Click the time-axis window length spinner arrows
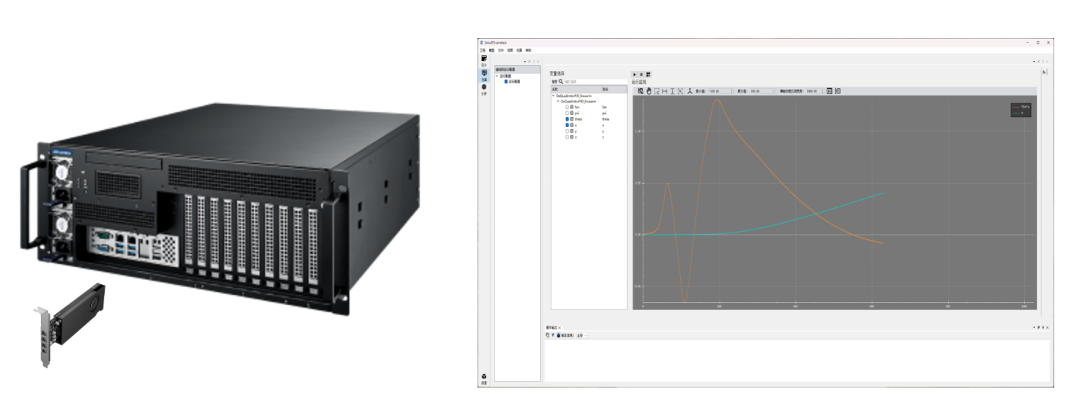This screenshot has width=1080, height=399. click(822, 91)
